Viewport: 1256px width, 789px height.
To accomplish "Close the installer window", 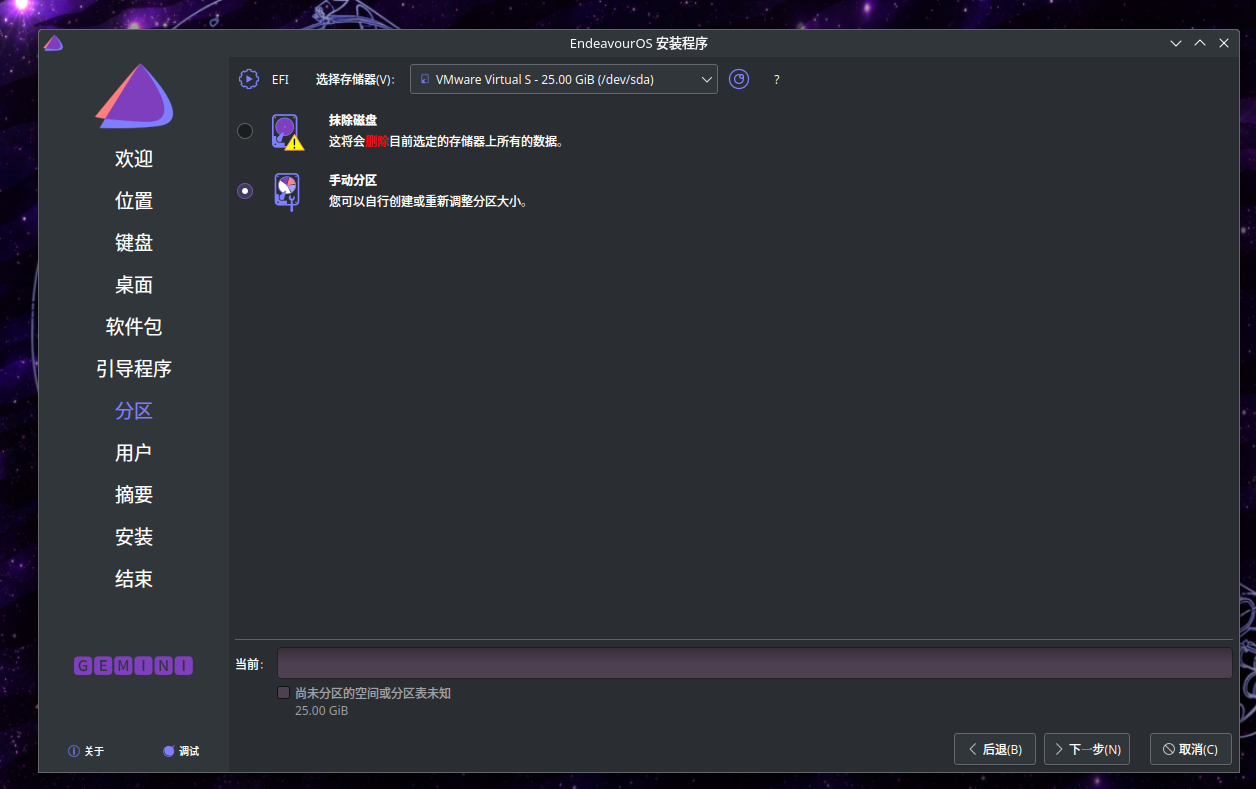I will click(1224, 43).
